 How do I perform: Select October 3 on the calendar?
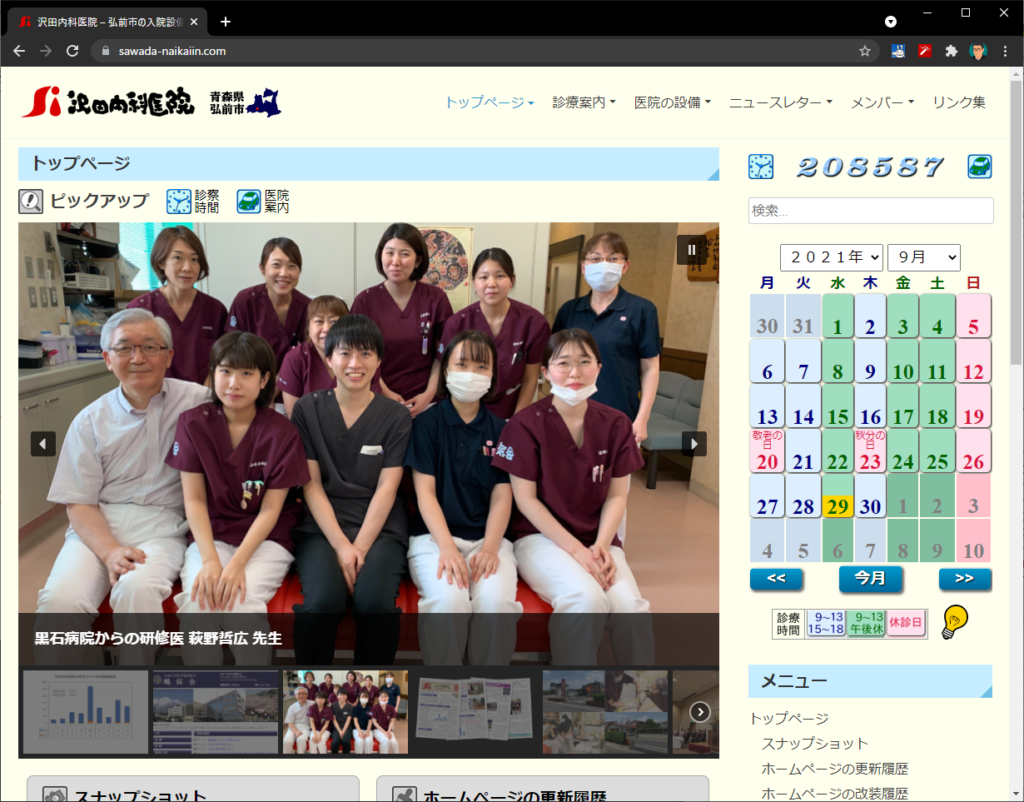click(973, 496)
